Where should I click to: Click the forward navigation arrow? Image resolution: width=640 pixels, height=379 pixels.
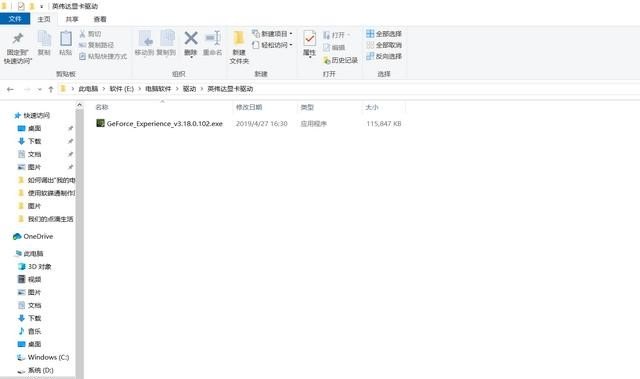(x=27, y=89)
